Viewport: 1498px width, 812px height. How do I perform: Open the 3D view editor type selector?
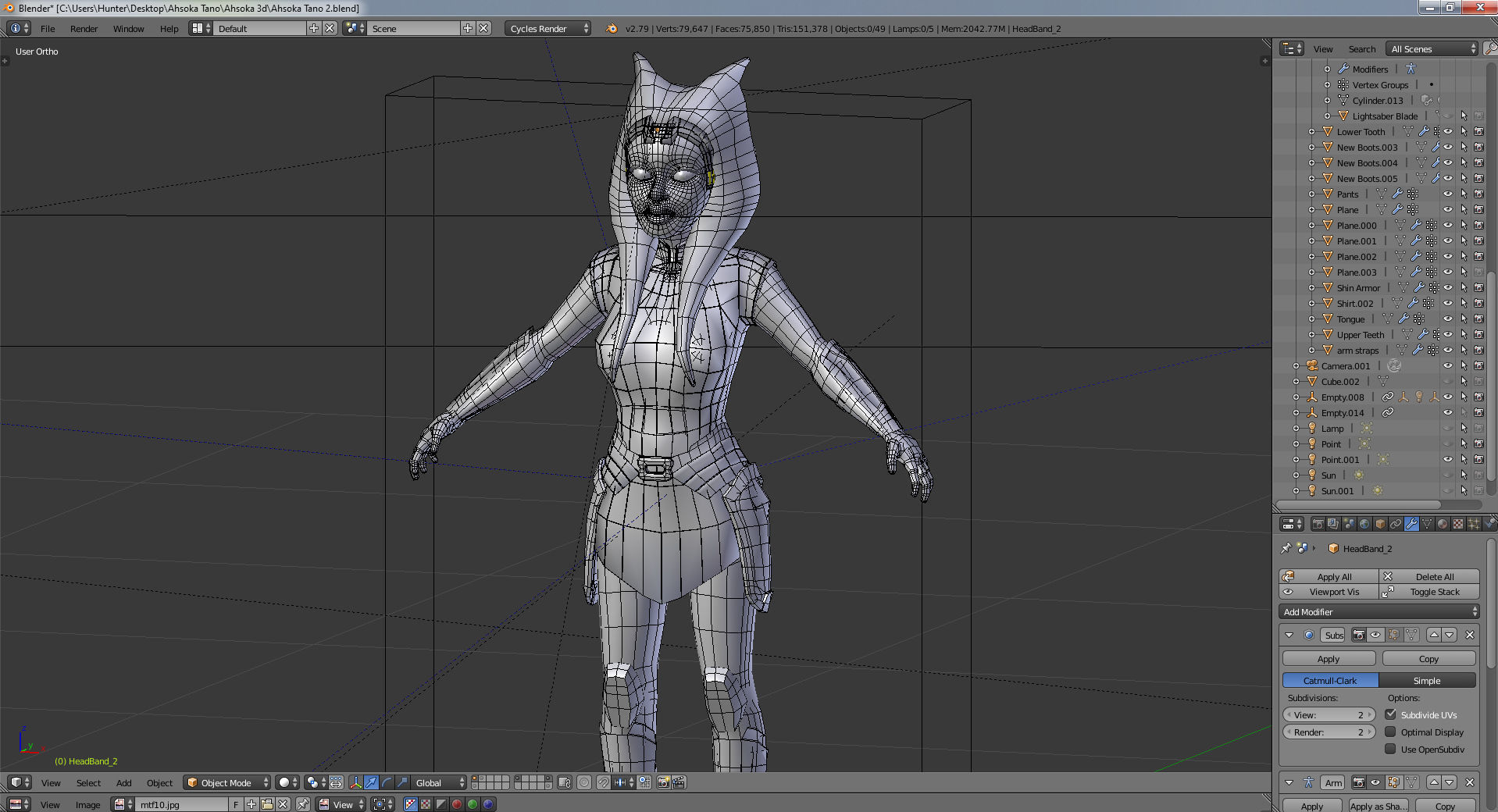point(19,782)
